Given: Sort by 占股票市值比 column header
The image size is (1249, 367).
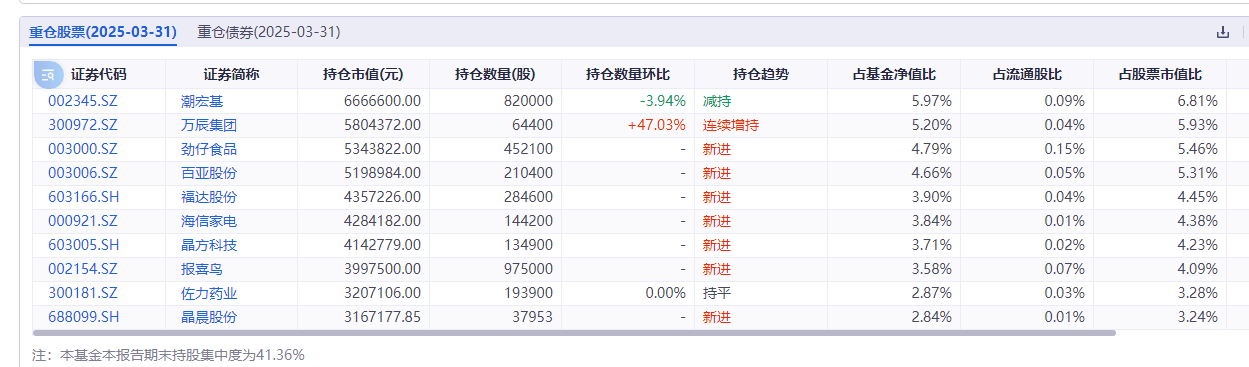Looking at the screenshot, I should pos(1159,74).
